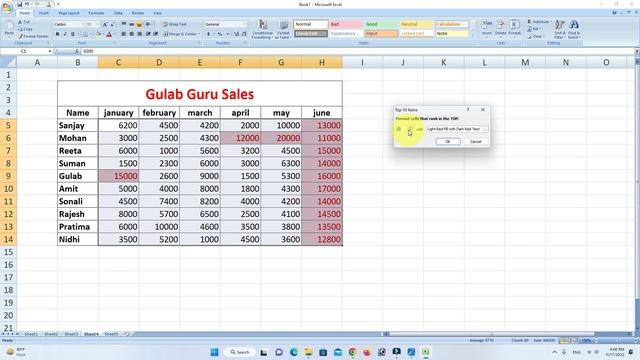Switch to Formulas tab
This screenshot has height=360, width=640.
pyautogui.click(x=96, y=13)
